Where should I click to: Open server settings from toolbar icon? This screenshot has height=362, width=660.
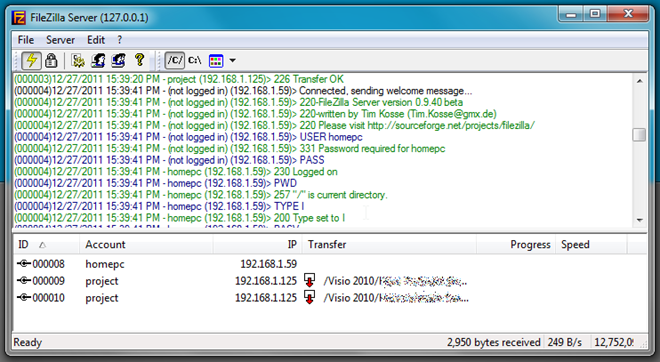pos(78,61)
